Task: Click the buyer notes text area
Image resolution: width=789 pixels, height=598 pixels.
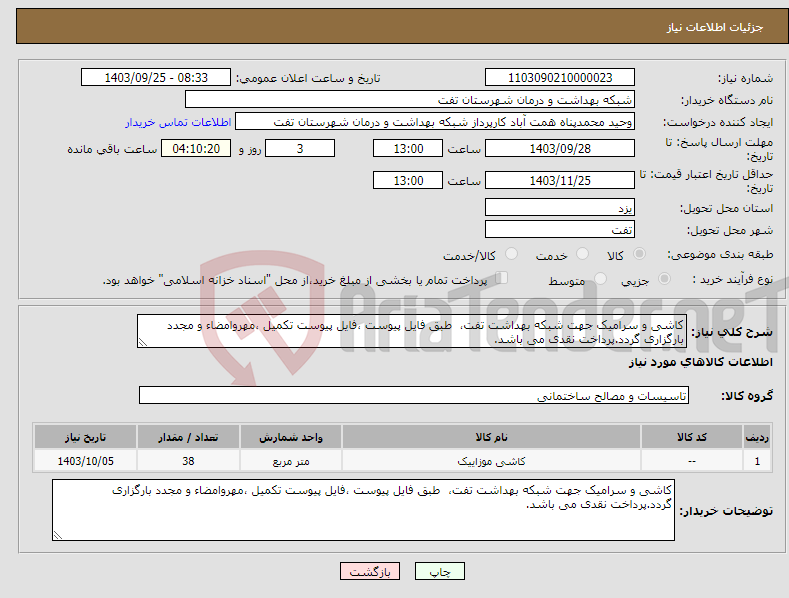Action: [363, 510]
